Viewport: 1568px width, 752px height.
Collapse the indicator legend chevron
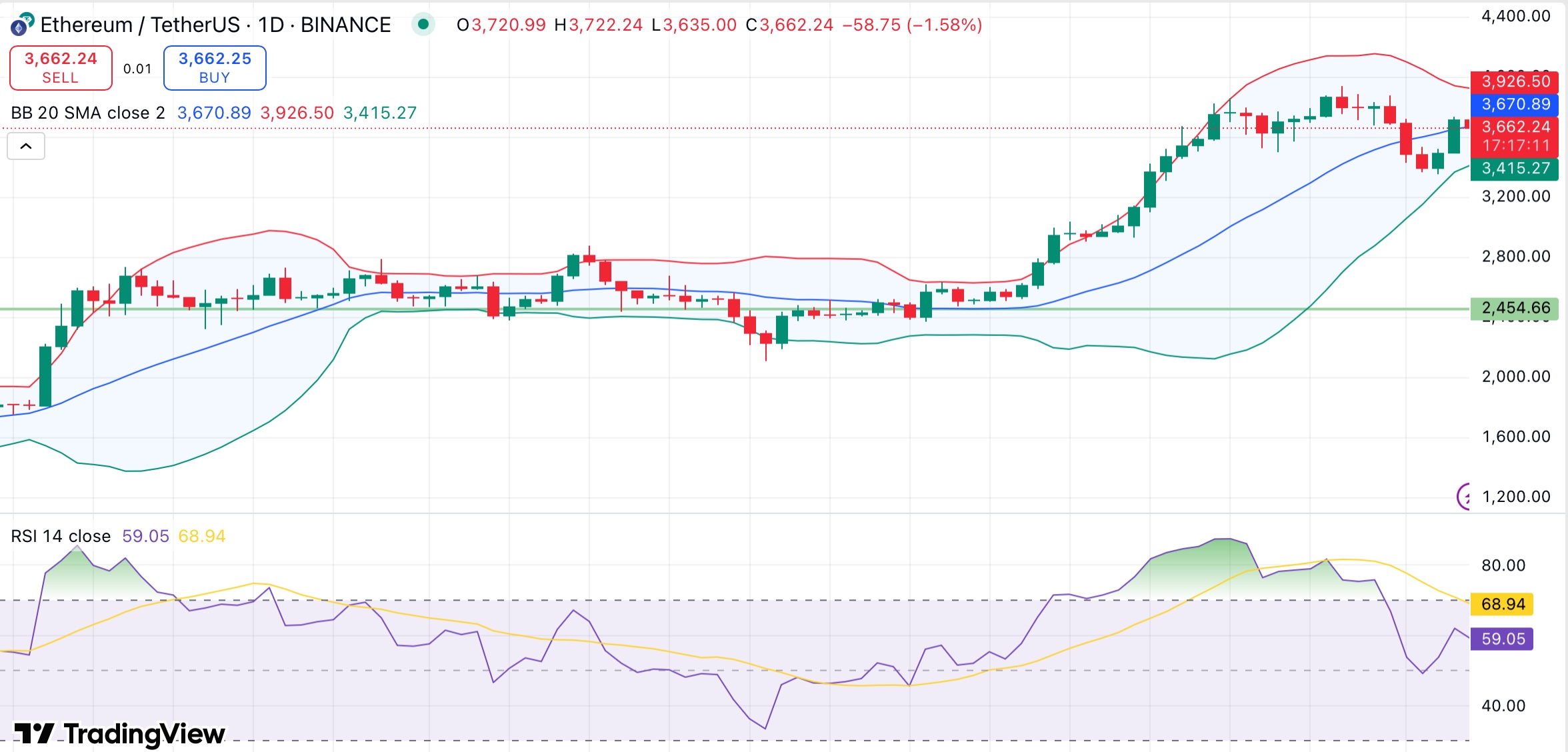pos(26,146)
